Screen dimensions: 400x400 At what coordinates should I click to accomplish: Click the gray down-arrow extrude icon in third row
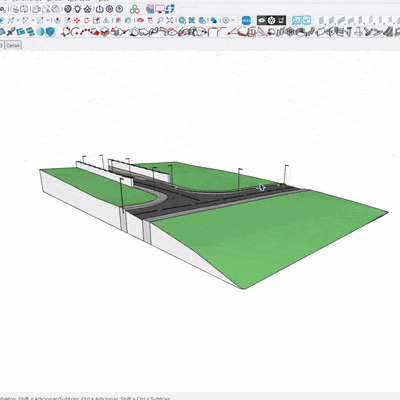point(359,32)
